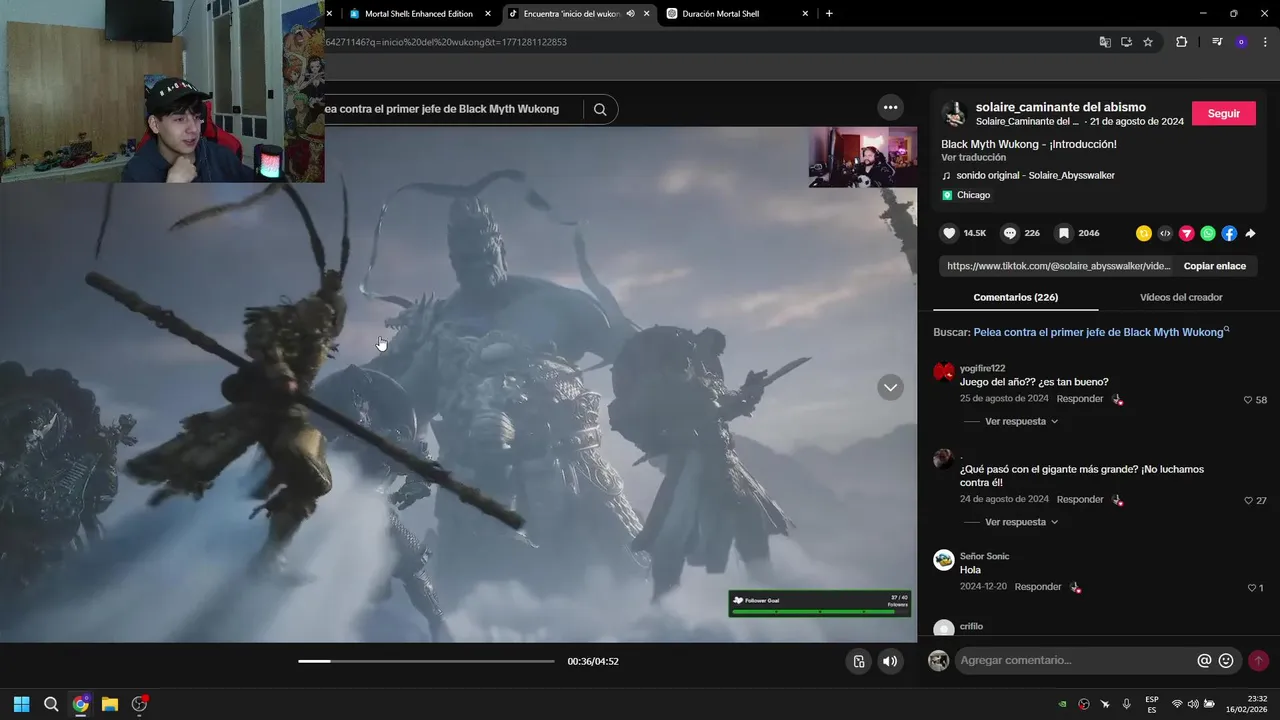Reply to Señor Sonic's comment
The image size is (1280, 720).
1038,587
